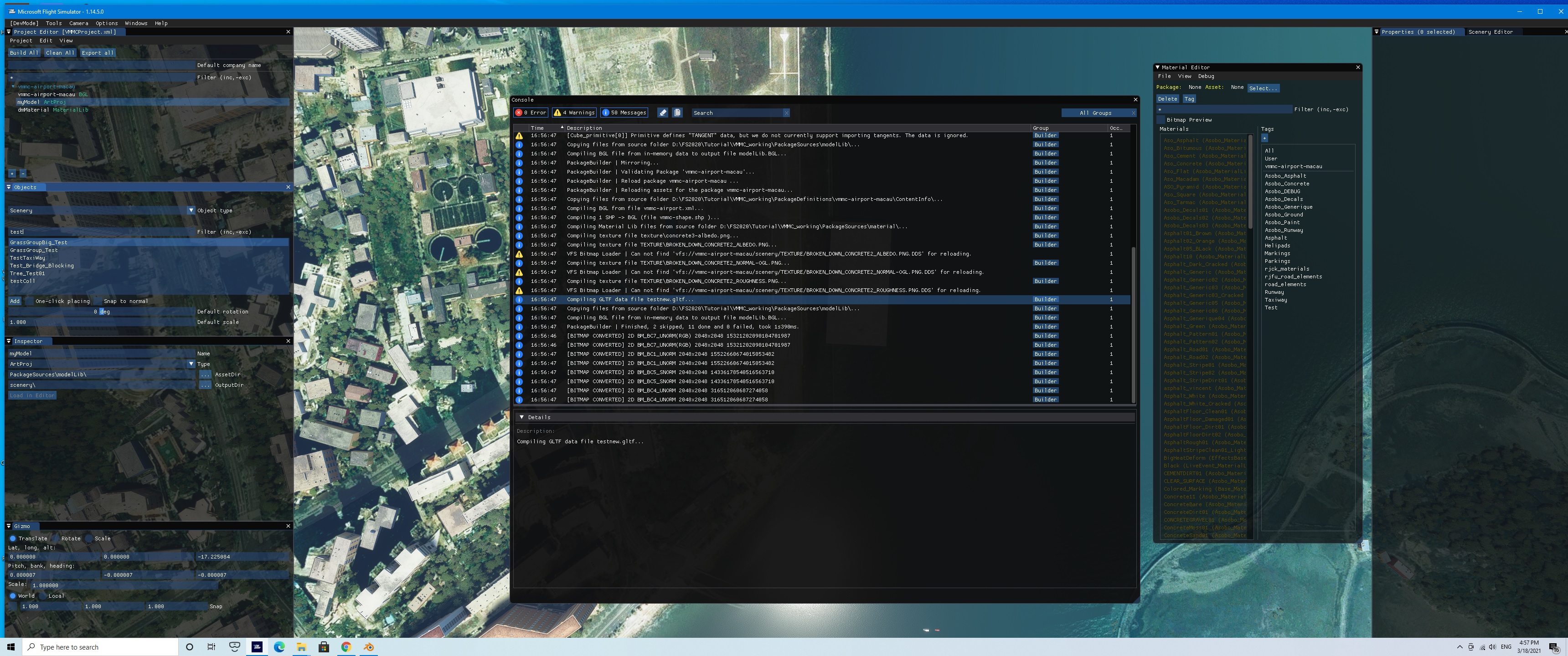
Task: Click the plus button in Project Editor
Action: point(11,174)
